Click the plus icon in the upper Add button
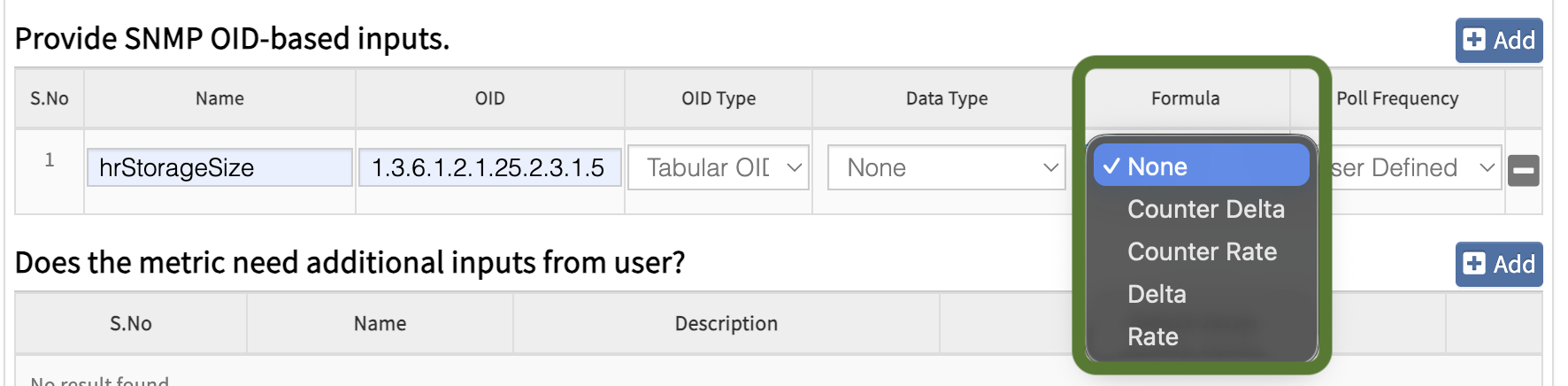1568x386 pixels. [x=1474, y=41]
